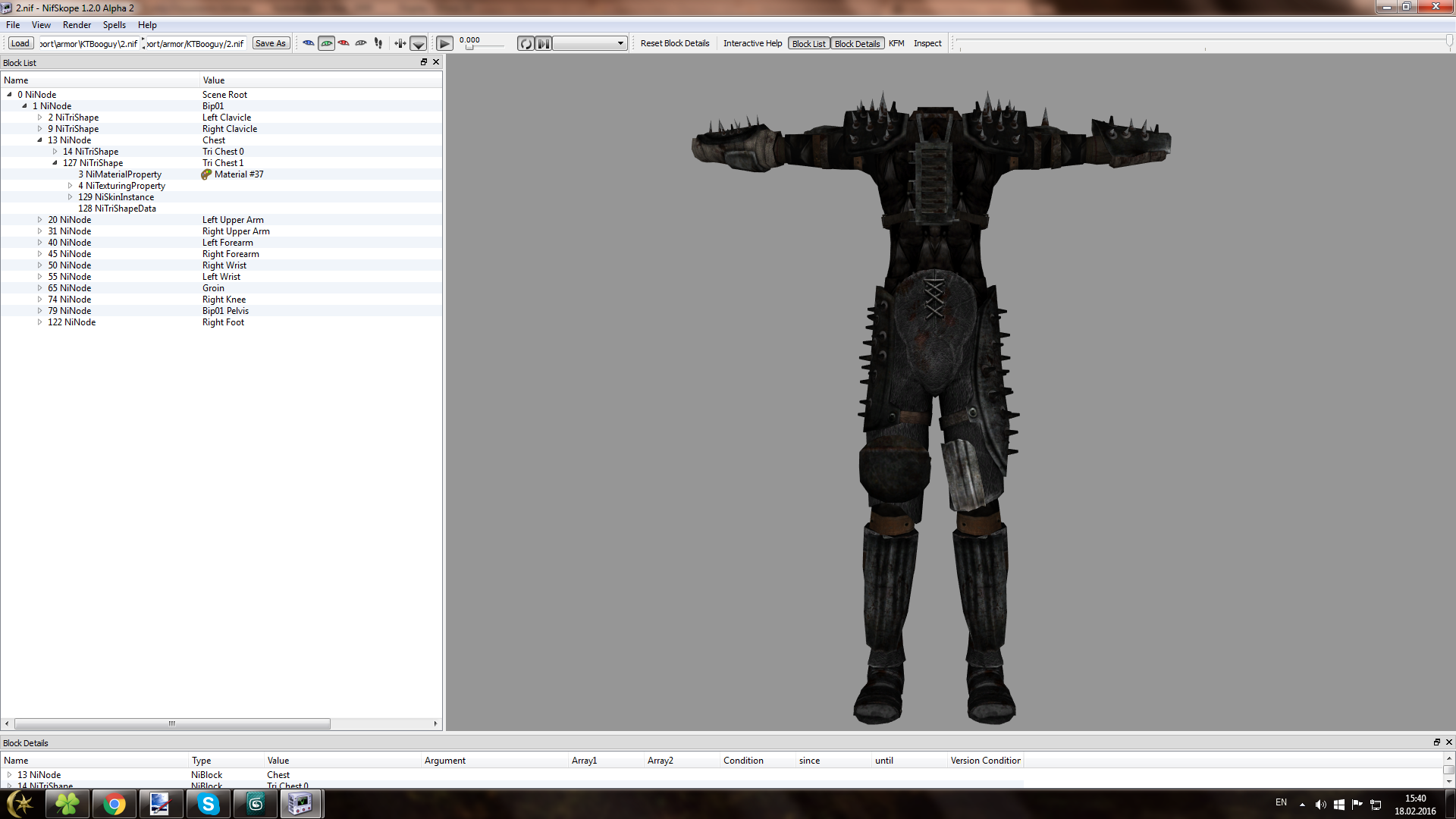Float the Block List panel
Image resolution: width=1456 pixels, height=819 pixels.
tap(424, 62)
